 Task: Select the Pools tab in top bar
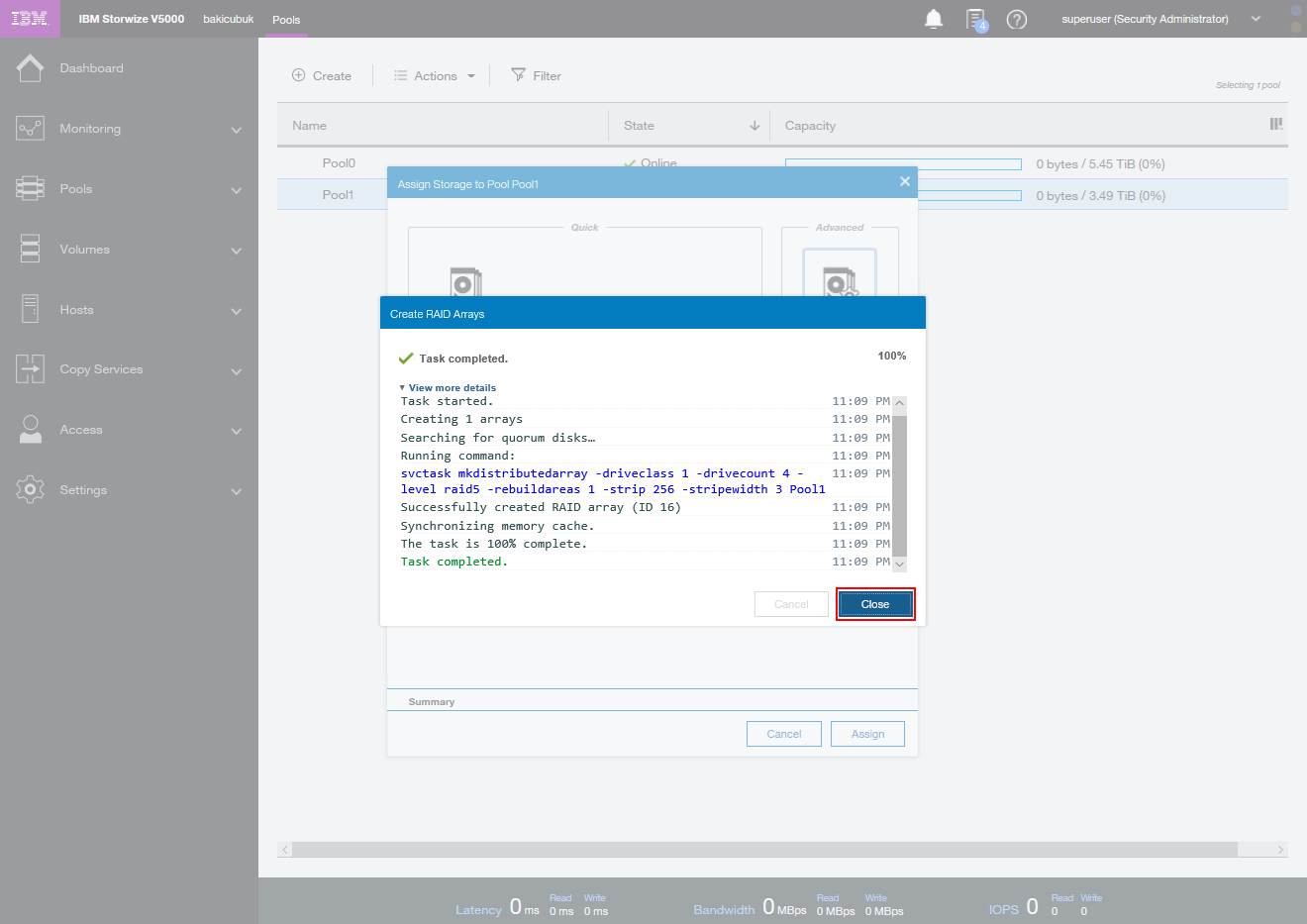tap(286, 20)
